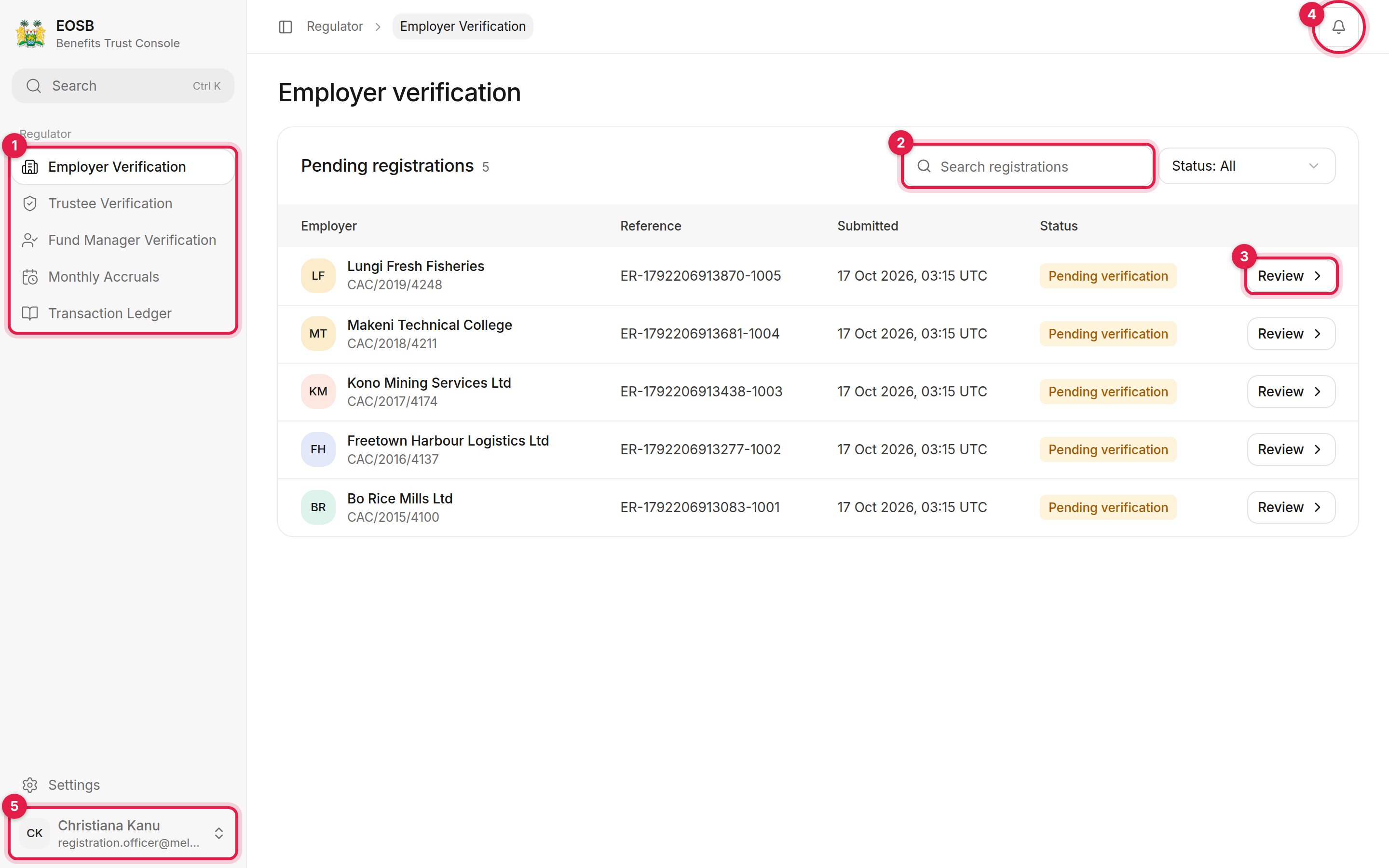Click the Trustee Verification shield icon
The height and width of the screenshot is (868, 1389).
tap(30, 204)
